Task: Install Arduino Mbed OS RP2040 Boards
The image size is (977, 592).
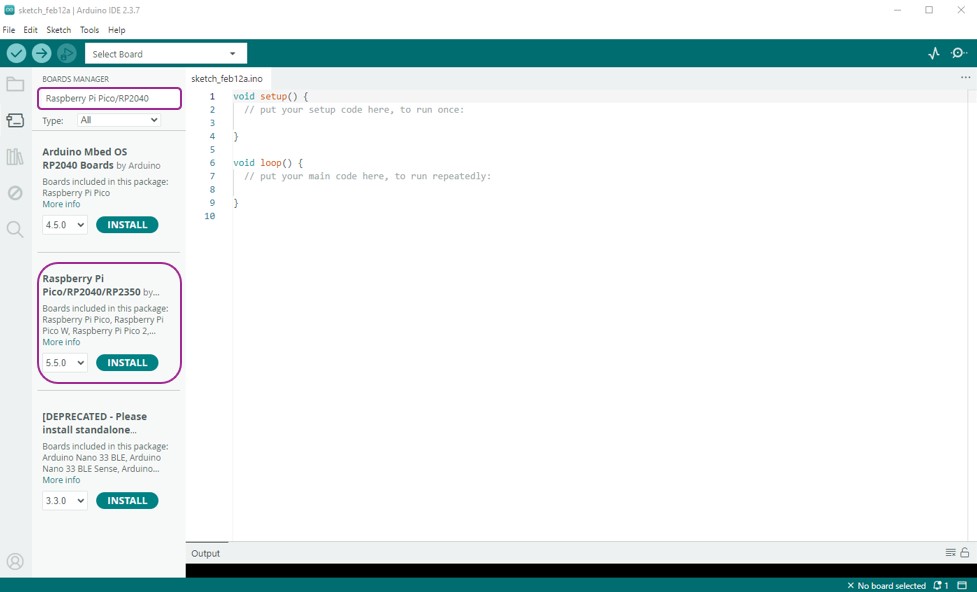Action: click(127, 225)
